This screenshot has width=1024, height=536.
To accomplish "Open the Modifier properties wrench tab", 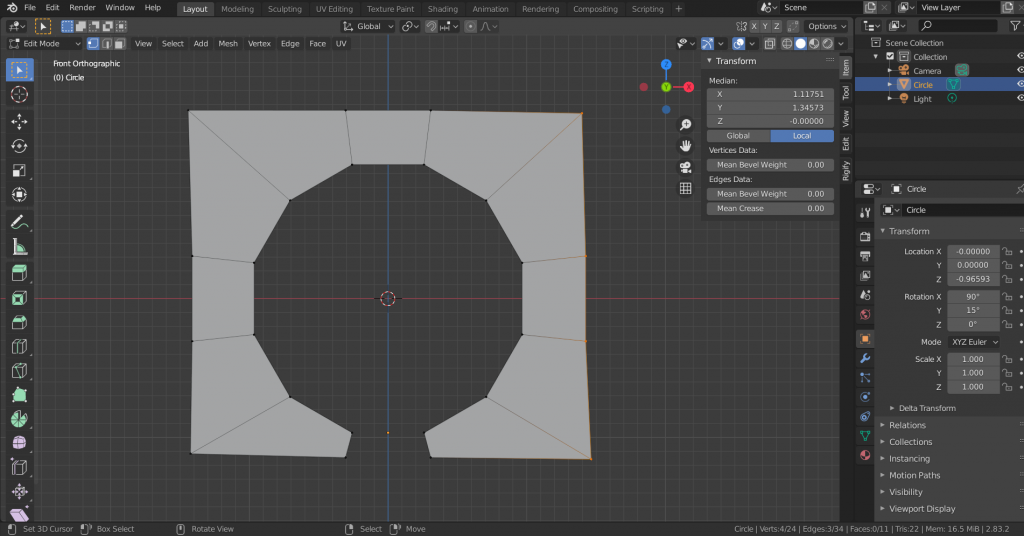I will tap(865, 358).
